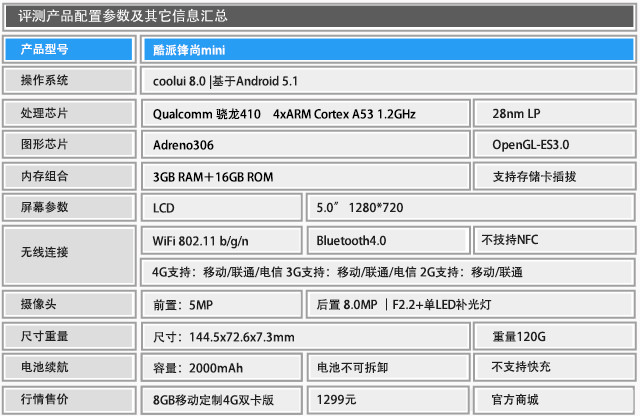The width and height of the screenshot is (640, 416).
Task: Click the 官方商城 cell
Action: tap(554, 399)
